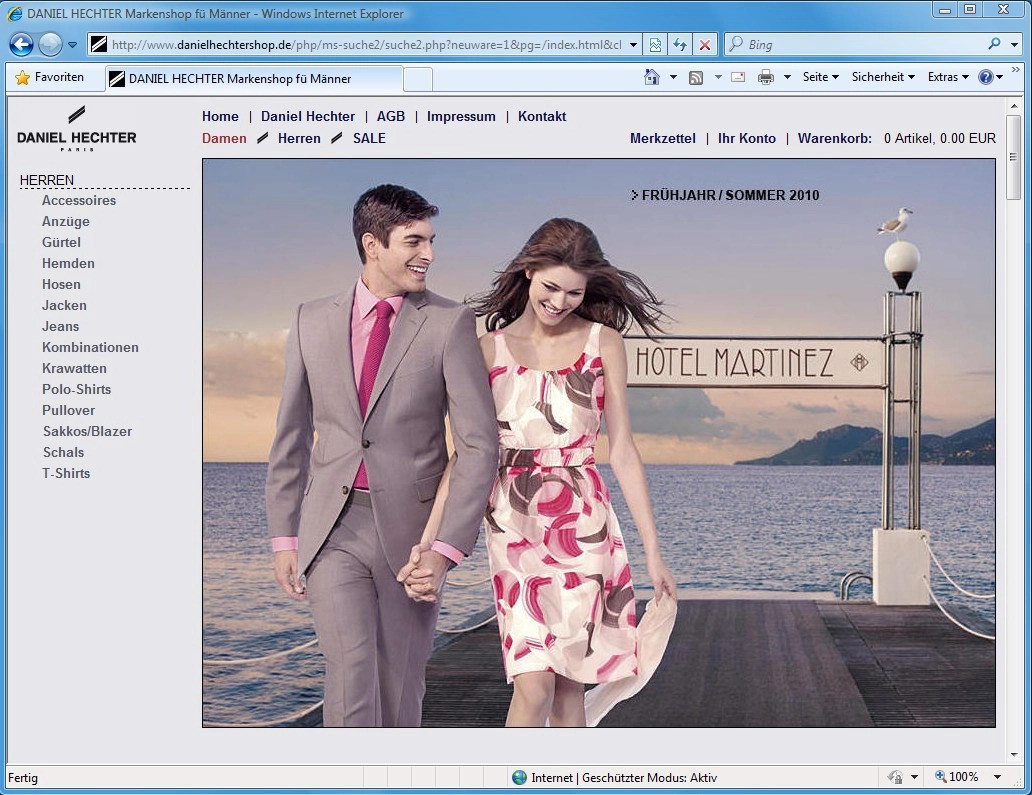Open the recent pages dropdown arrow

[x=72, y=45]
